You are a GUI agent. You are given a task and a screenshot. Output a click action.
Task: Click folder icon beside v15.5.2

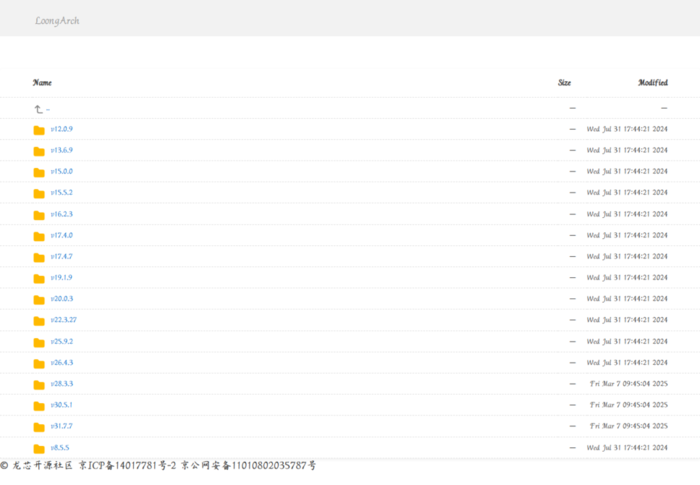pos(39,194)
